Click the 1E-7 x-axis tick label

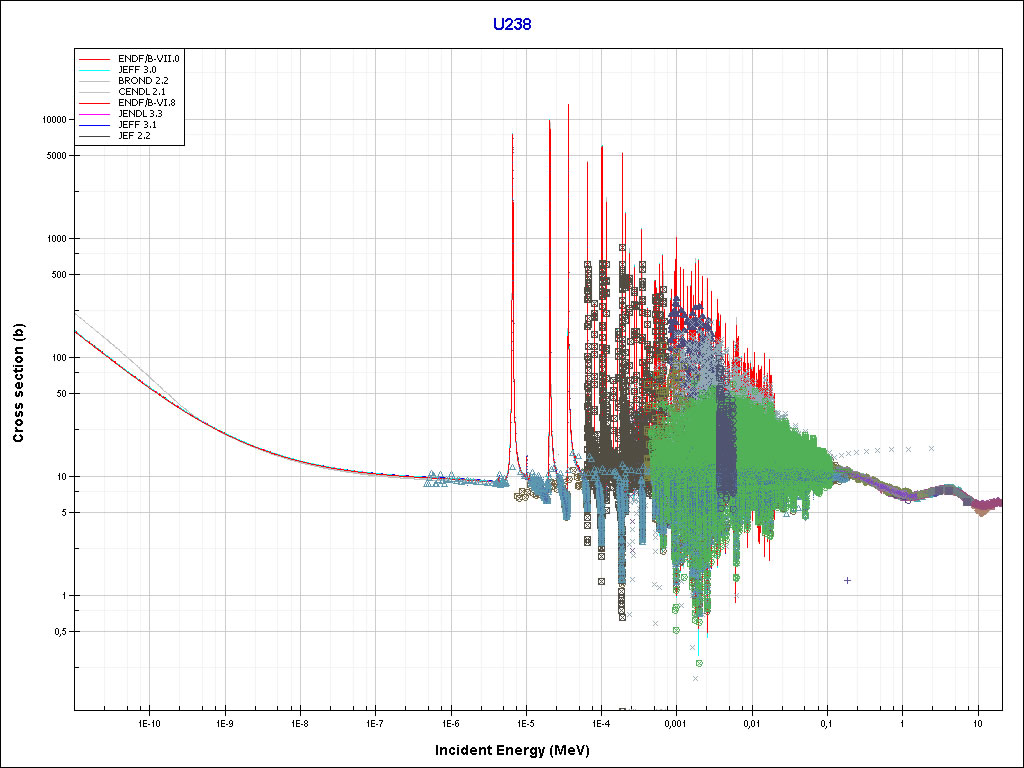[374, 722]
